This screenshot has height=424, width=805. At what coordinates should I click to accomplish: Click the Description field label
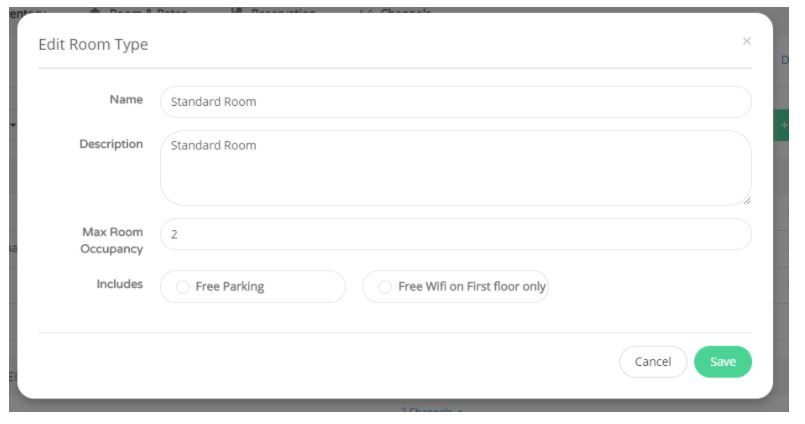(x=111, y=144)
